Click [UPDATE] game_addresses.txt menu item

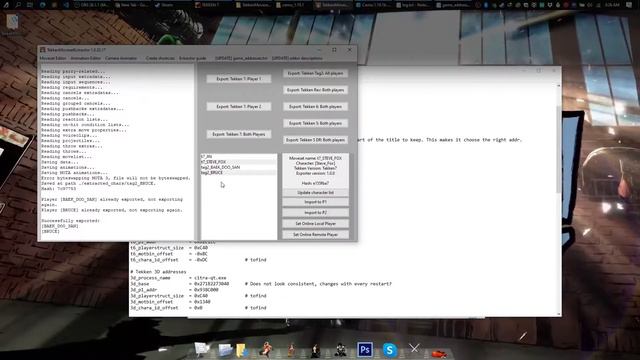click(x=241, y=58)
